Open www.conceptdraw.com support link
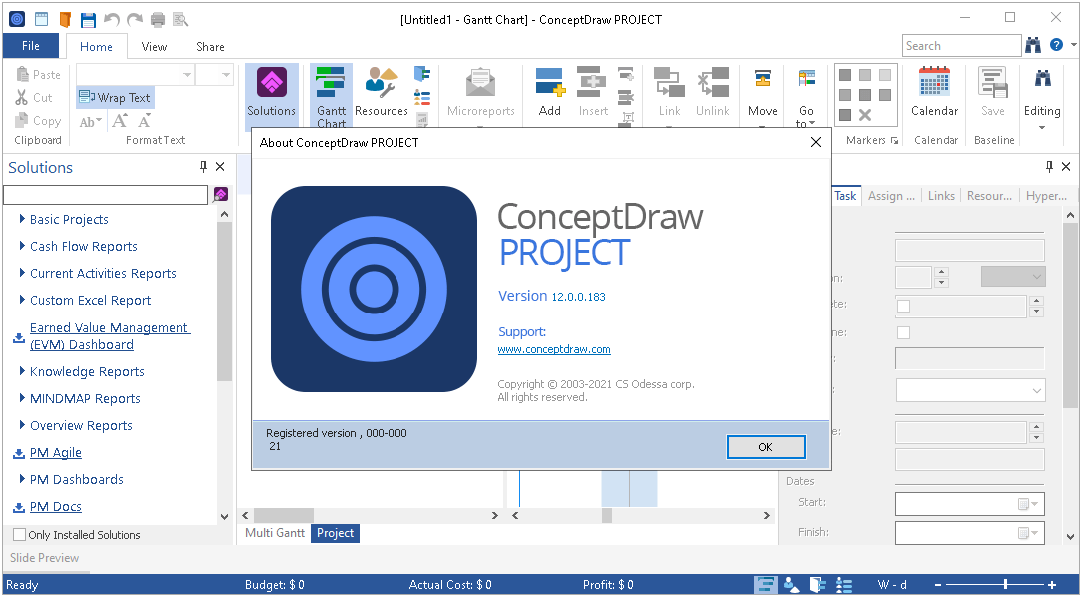This screenshot has height=597, width=1082. tap(554, 349)
